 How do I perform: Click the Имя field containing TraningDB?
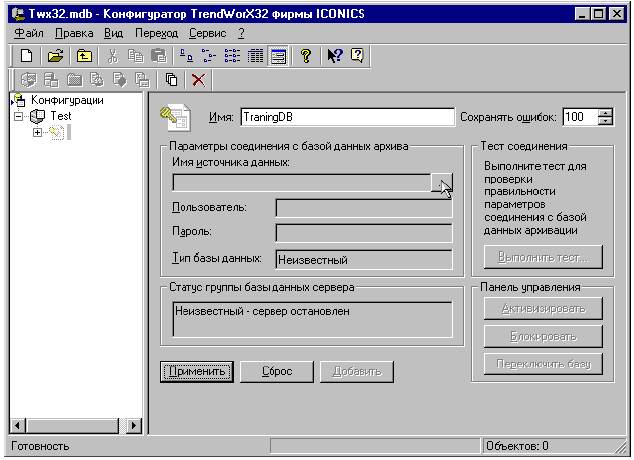pyautogui.click(x=348, y=117)
